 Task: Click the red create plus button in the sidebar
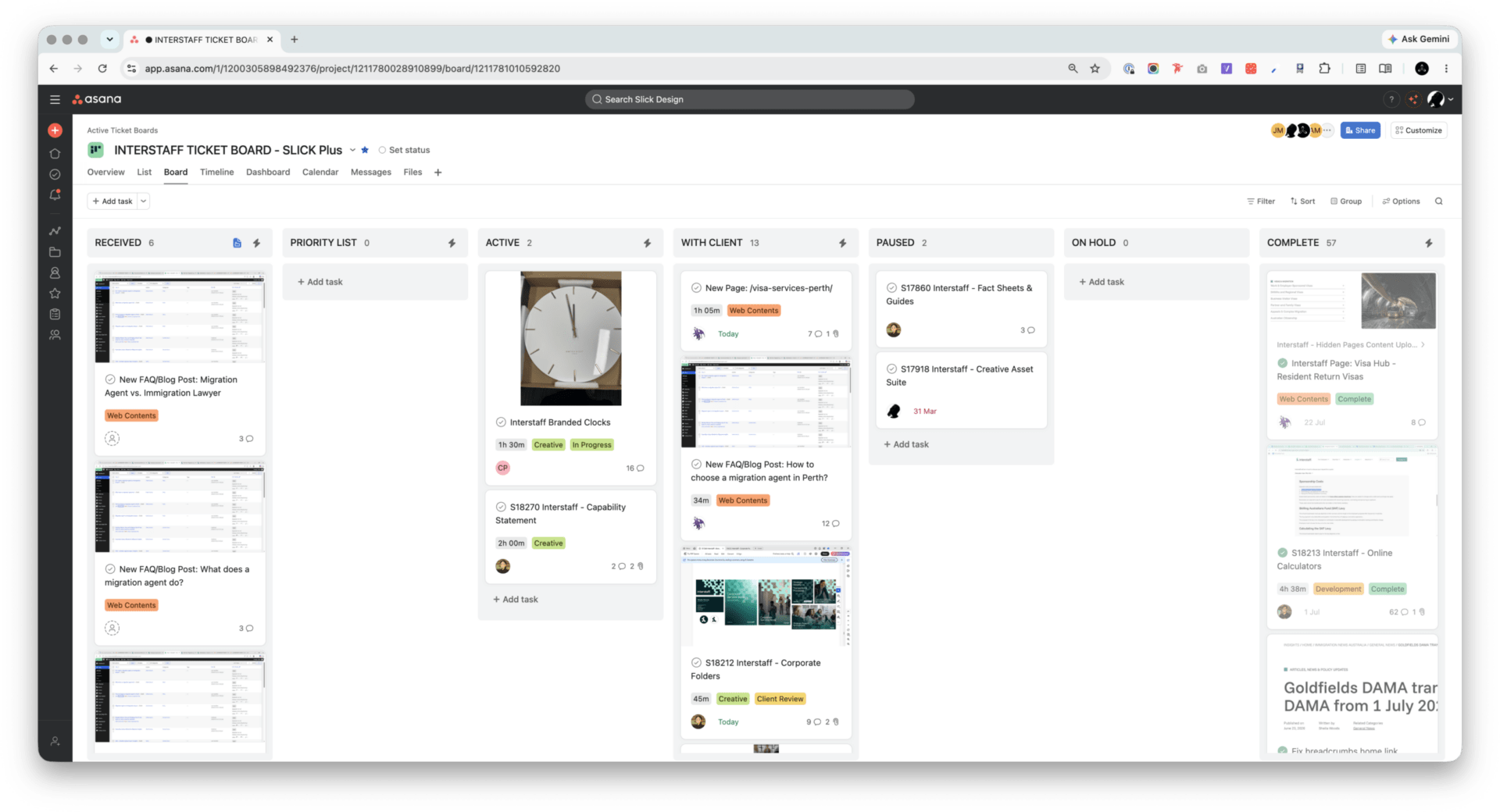(55, 130)
